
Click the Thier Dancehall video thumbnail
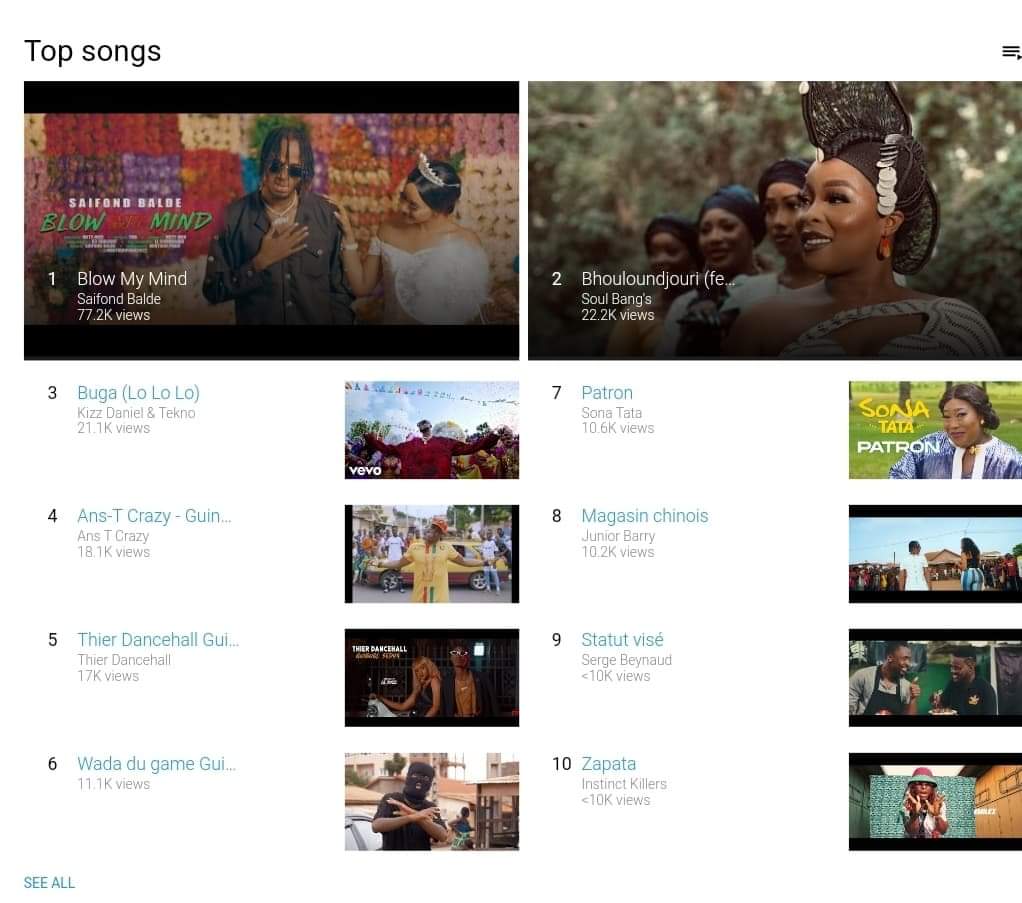[431, 677]
